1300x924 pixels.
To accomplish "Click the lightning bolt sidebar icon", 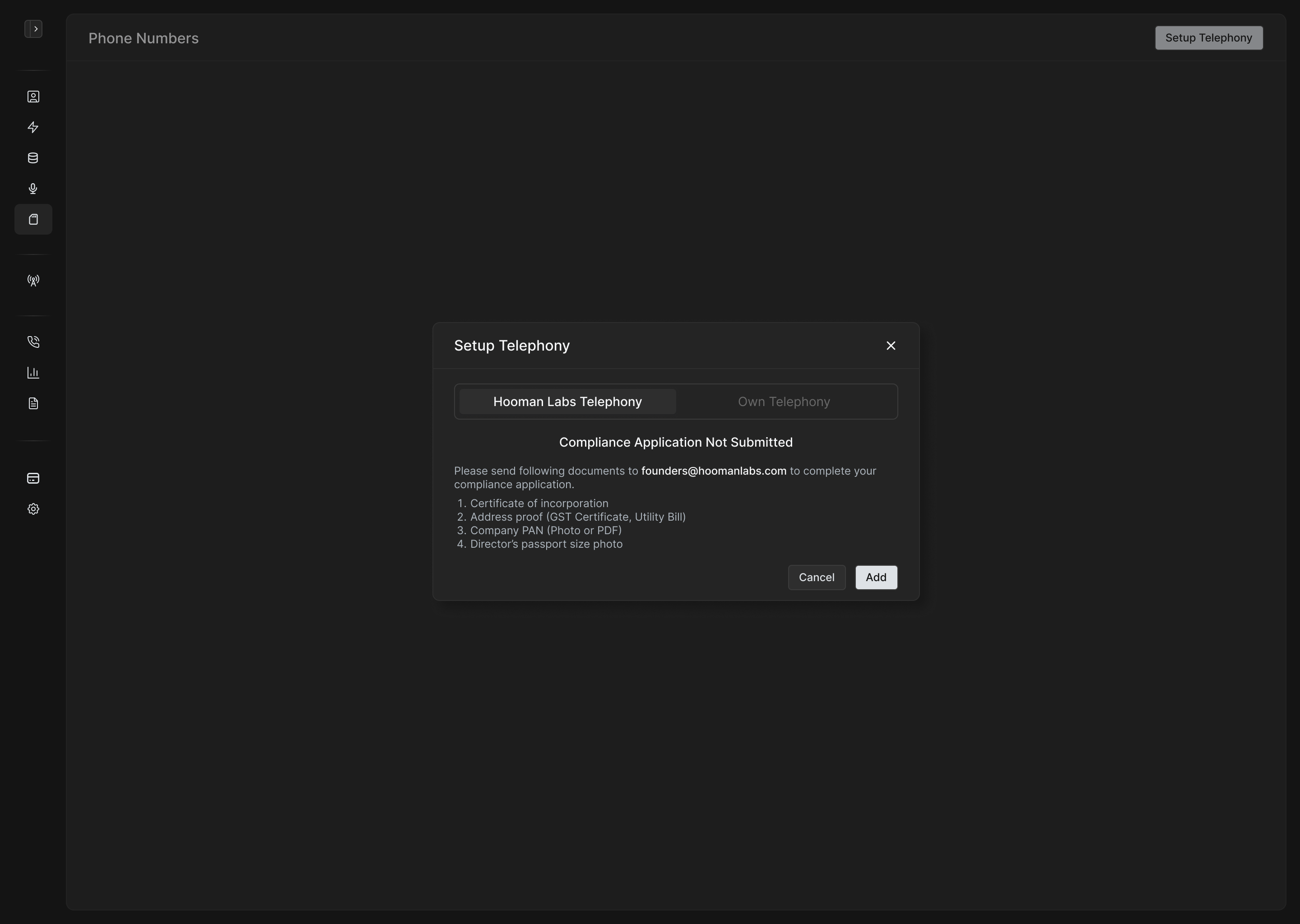I will (33, 127).
